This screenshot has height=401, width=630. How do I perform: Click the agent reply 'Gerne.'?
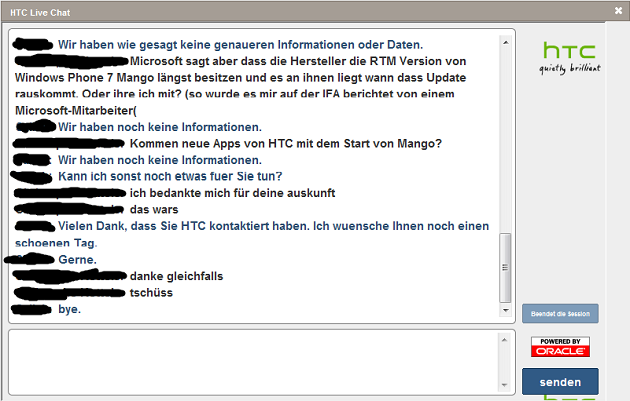point(78,260)
